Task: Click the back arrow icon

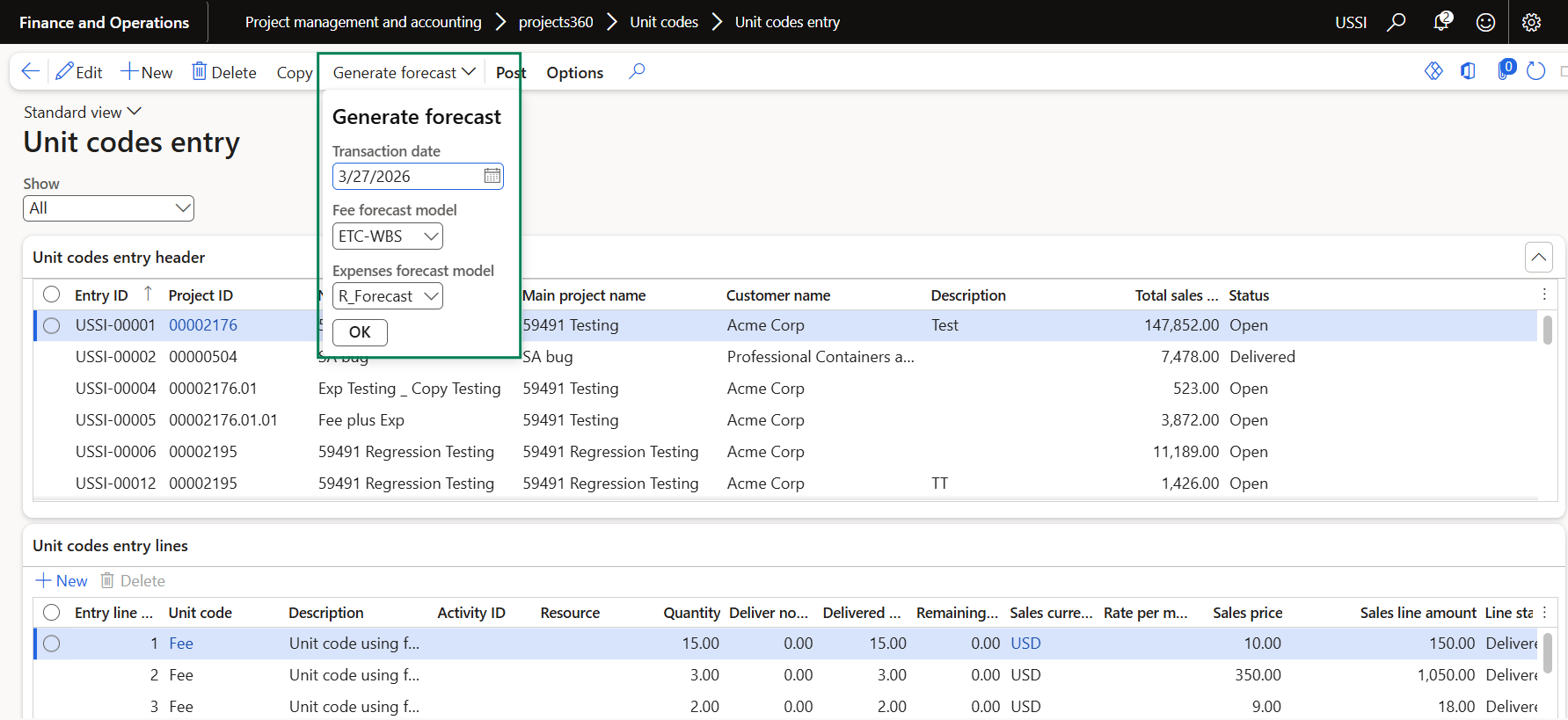Action: [30, 72]
